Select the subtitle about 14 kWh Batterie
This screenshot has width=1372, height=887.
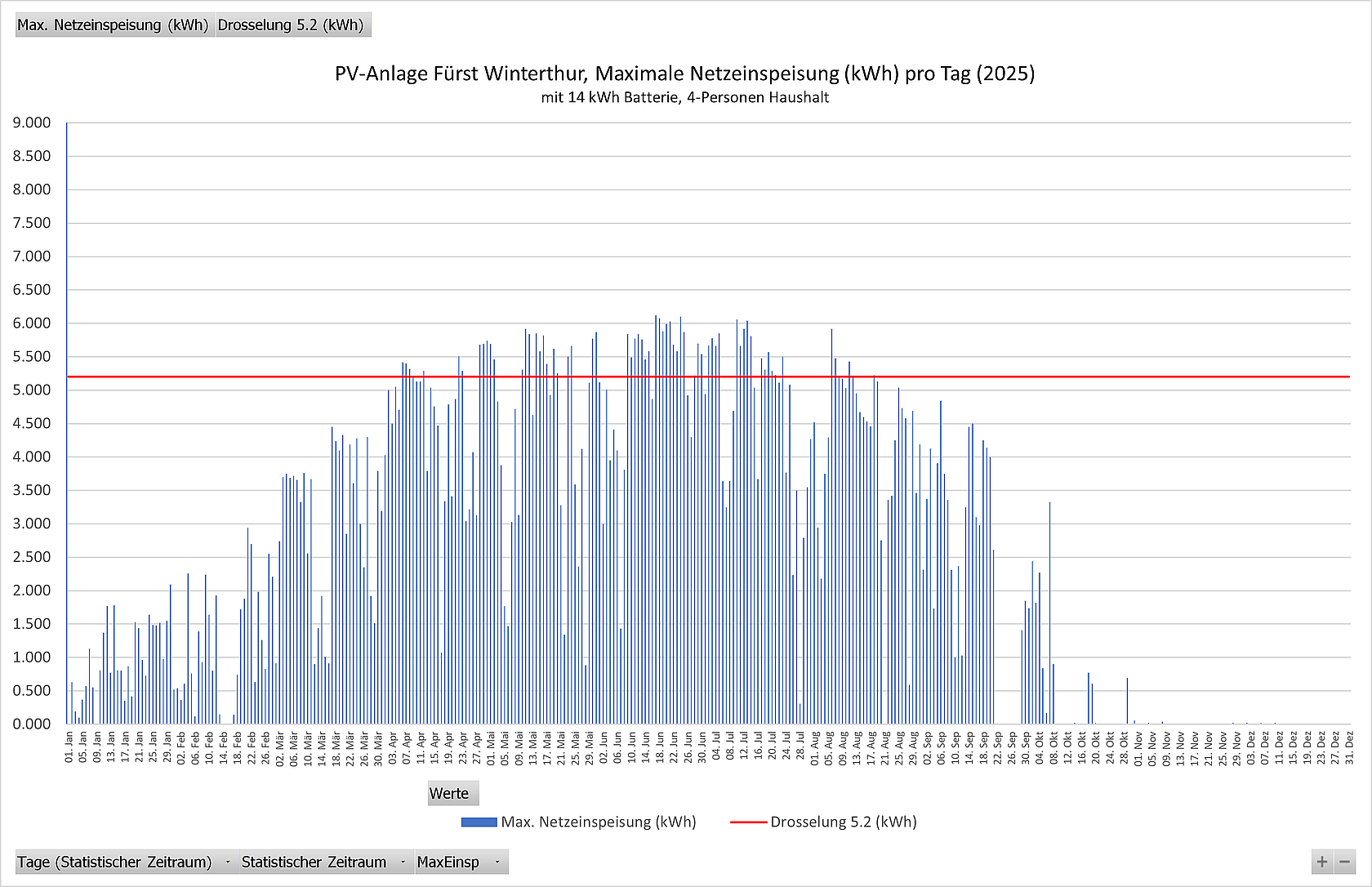click(x=684, y=98)
